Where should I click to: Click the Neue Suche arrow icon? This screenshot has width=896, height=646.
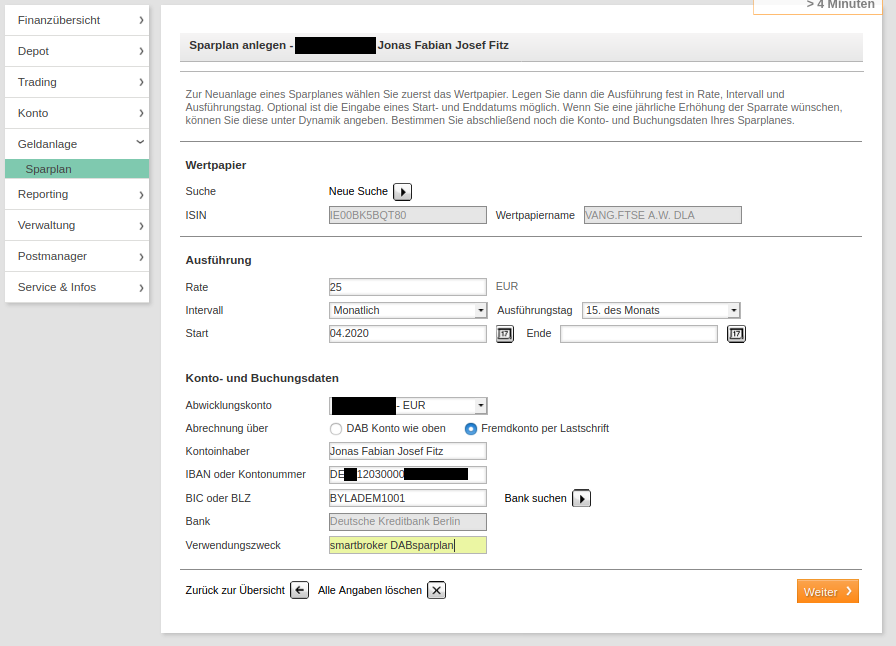[402, 192]
